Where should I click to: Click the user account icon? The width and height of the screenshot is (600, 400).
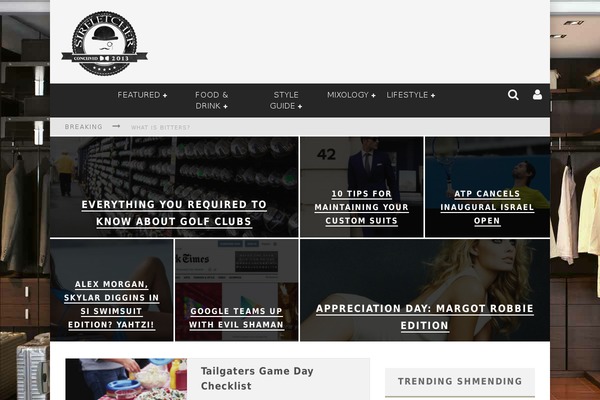(x=537, y=95)
